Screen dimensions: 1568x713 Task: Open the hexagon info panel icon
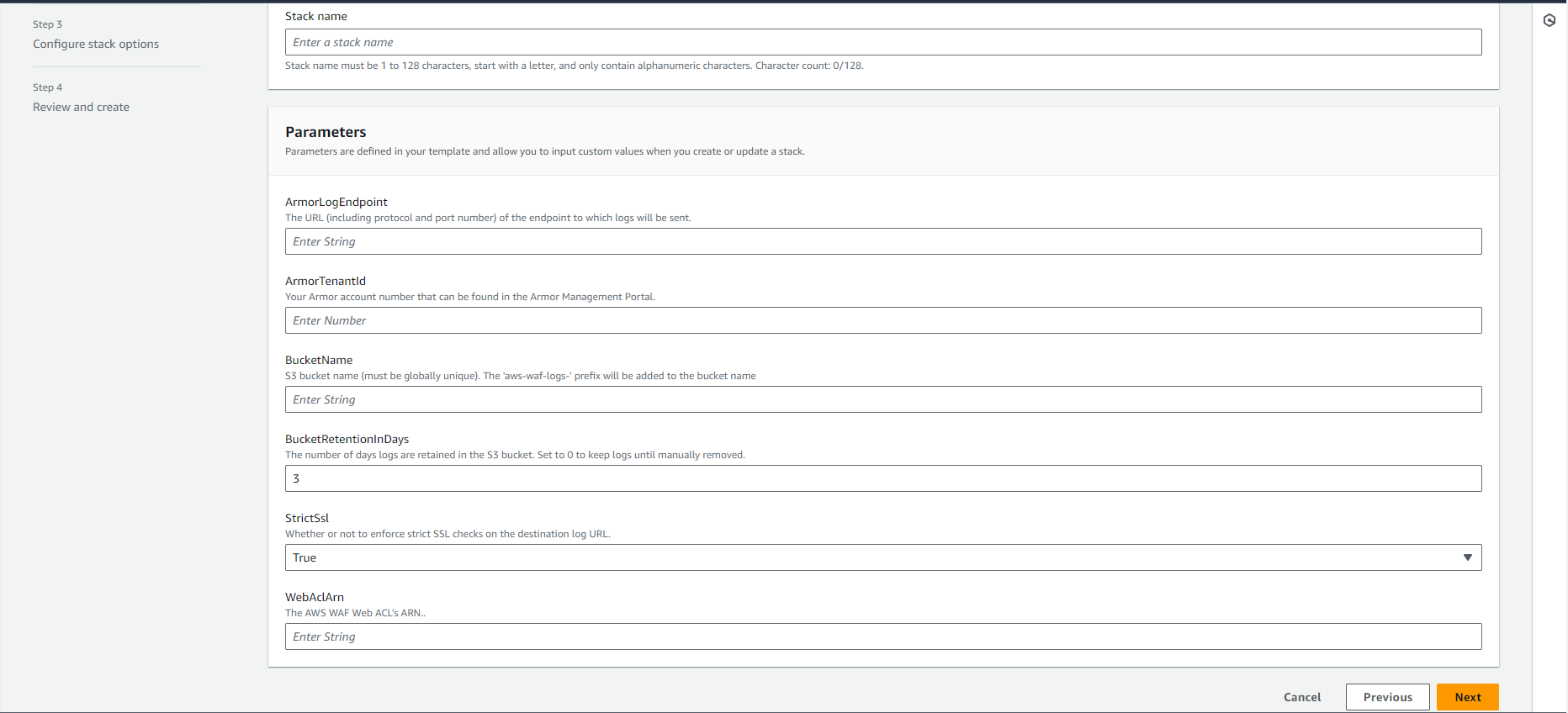click(1549, 20)
